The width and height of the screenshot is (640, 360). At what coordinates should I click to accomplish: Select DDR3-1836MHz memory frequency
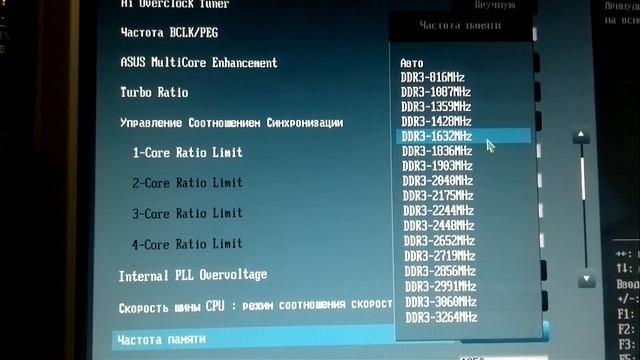tap(437, 151)
